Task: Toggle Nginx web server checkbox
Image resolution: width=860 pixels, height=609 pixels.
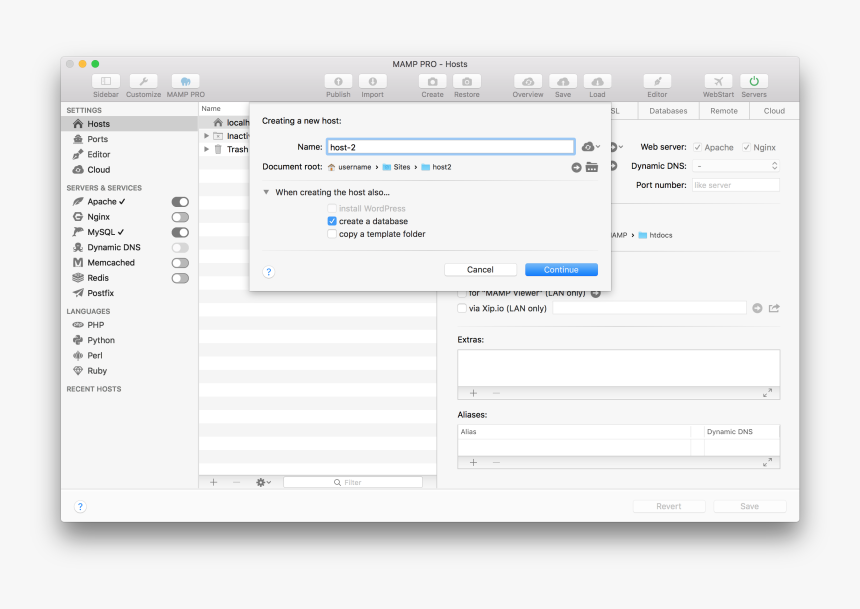Action: (x=746, y=147)
